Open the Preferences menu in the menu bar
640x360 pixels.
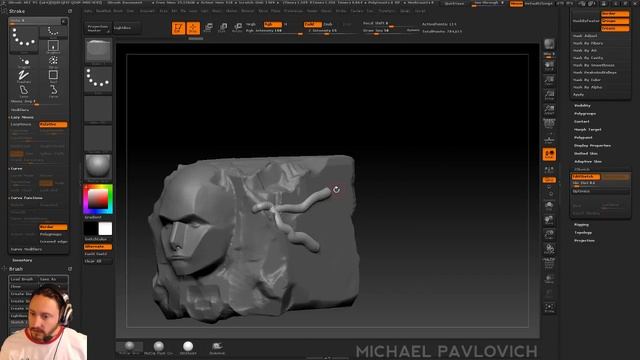[293, 11]
